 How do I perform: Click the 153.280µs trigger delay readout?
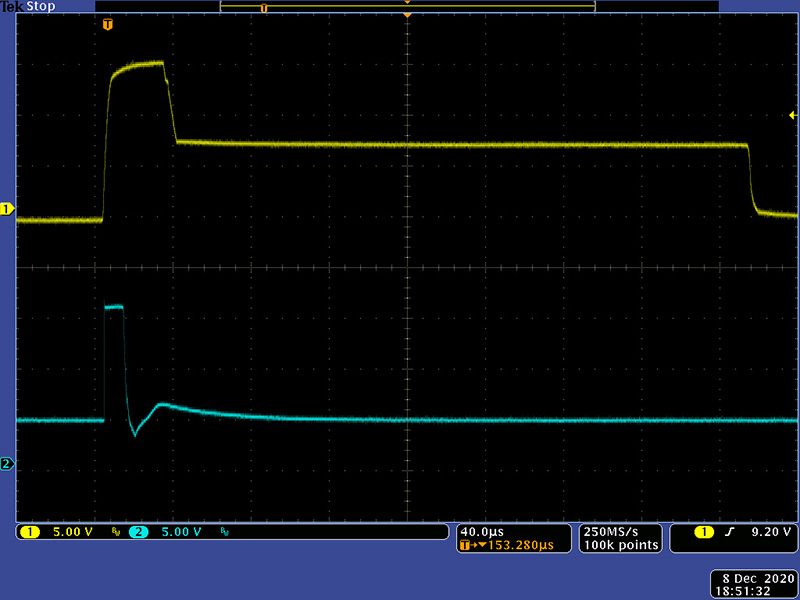point(508,545)
